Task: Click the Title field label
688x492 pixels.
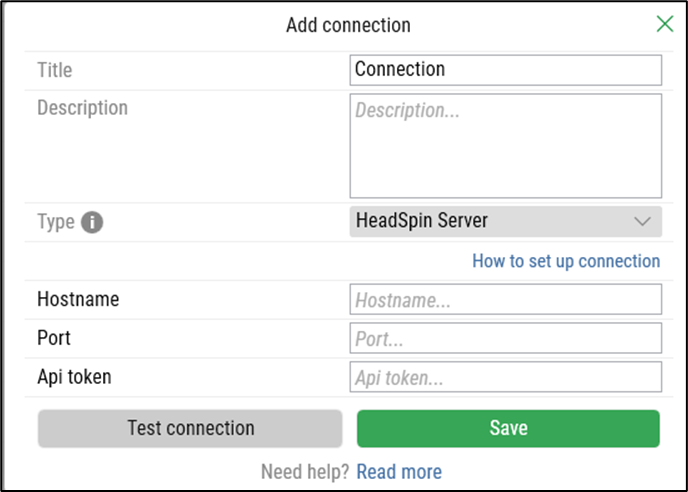Action: coord(55,70)
